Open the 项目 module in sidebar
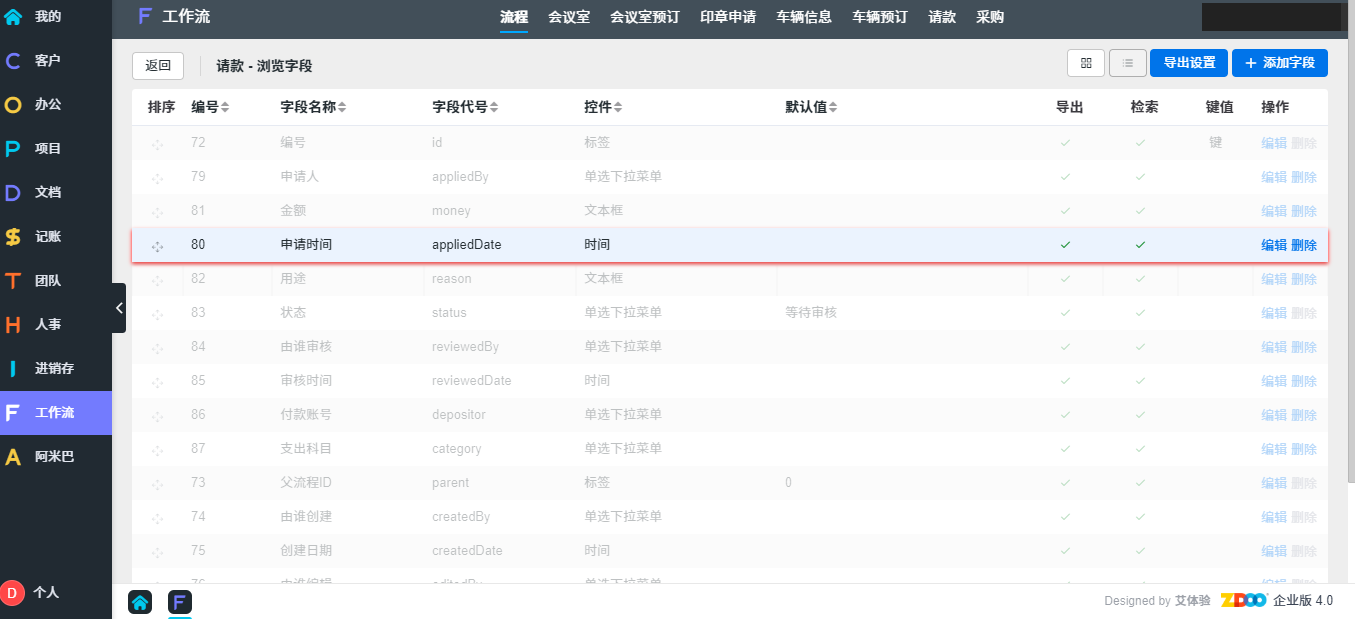Image resolution: width=1355 pixels, height=619 pixels. (x=56, y=148)
